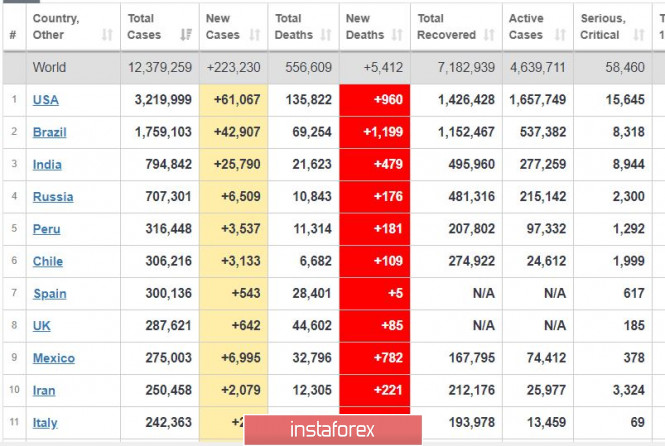Sort by Total Cases column icon
This screenshot has height=446, width=665.
[x=186, y=34]
